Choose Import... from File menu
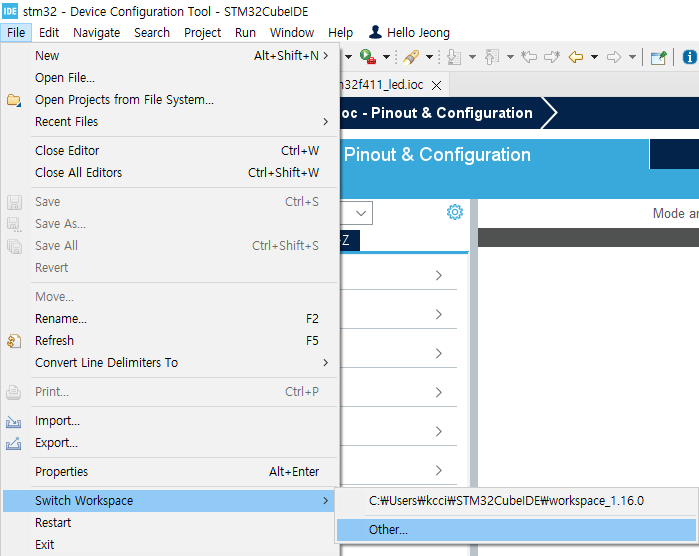Screen dimensions: 699x556 click(x=169, y=420)
